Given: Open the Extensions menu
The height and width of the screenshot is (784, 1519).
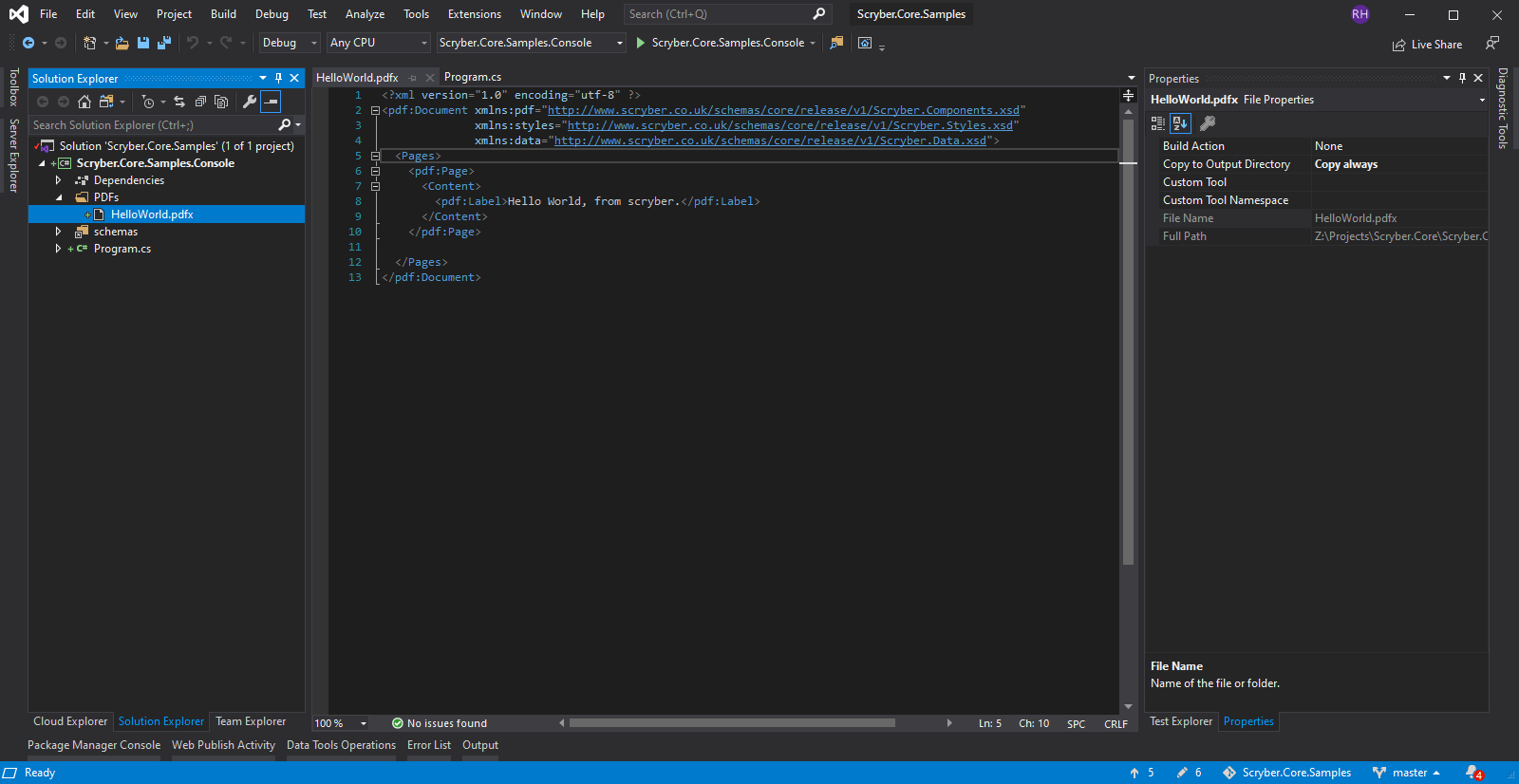Looking at the screenshot, I should [475, 14].
